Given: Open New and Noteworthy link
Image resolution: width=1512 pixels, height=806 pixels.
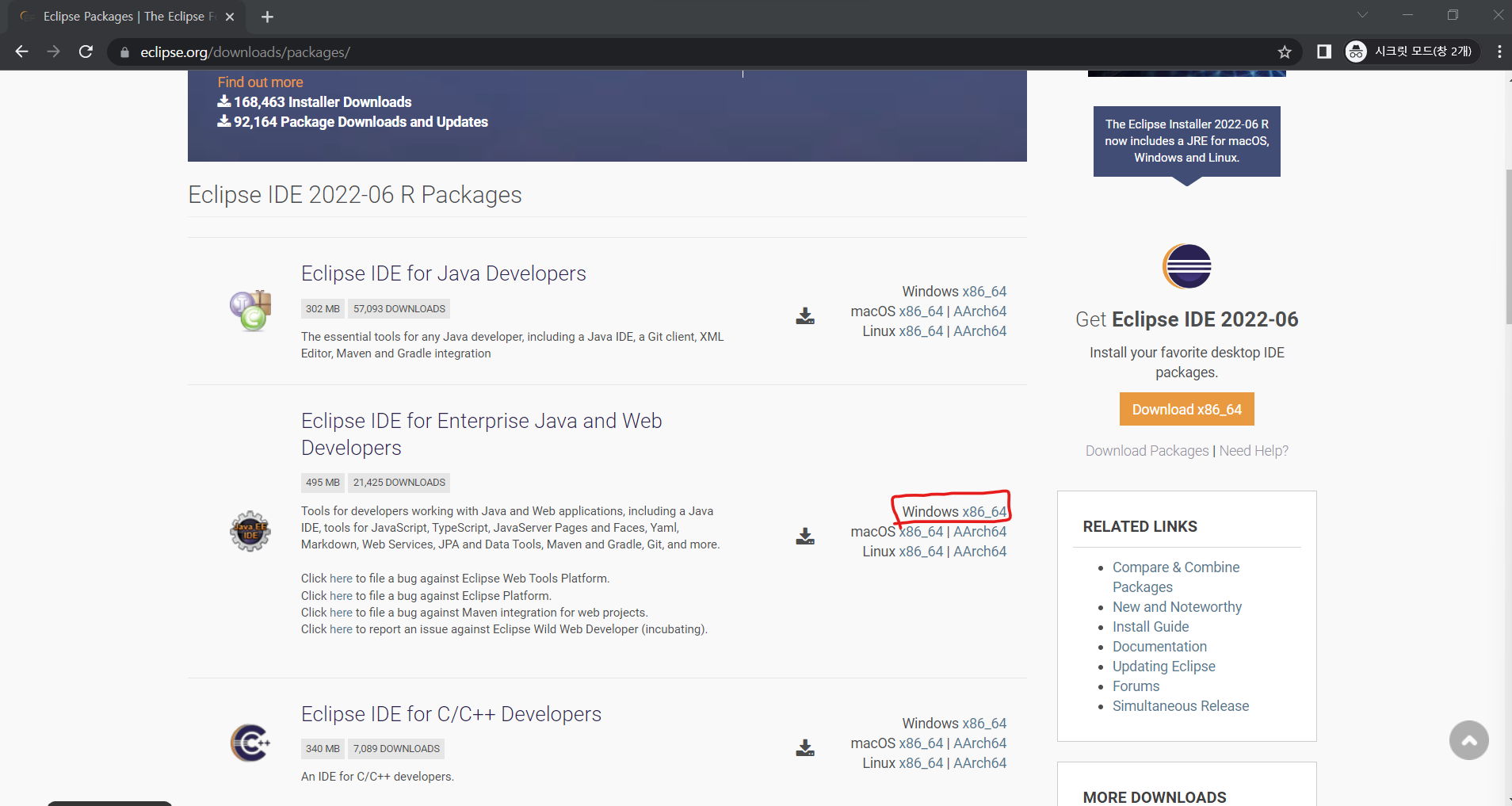Looking at the screenshot, I should click(1177, 607).
